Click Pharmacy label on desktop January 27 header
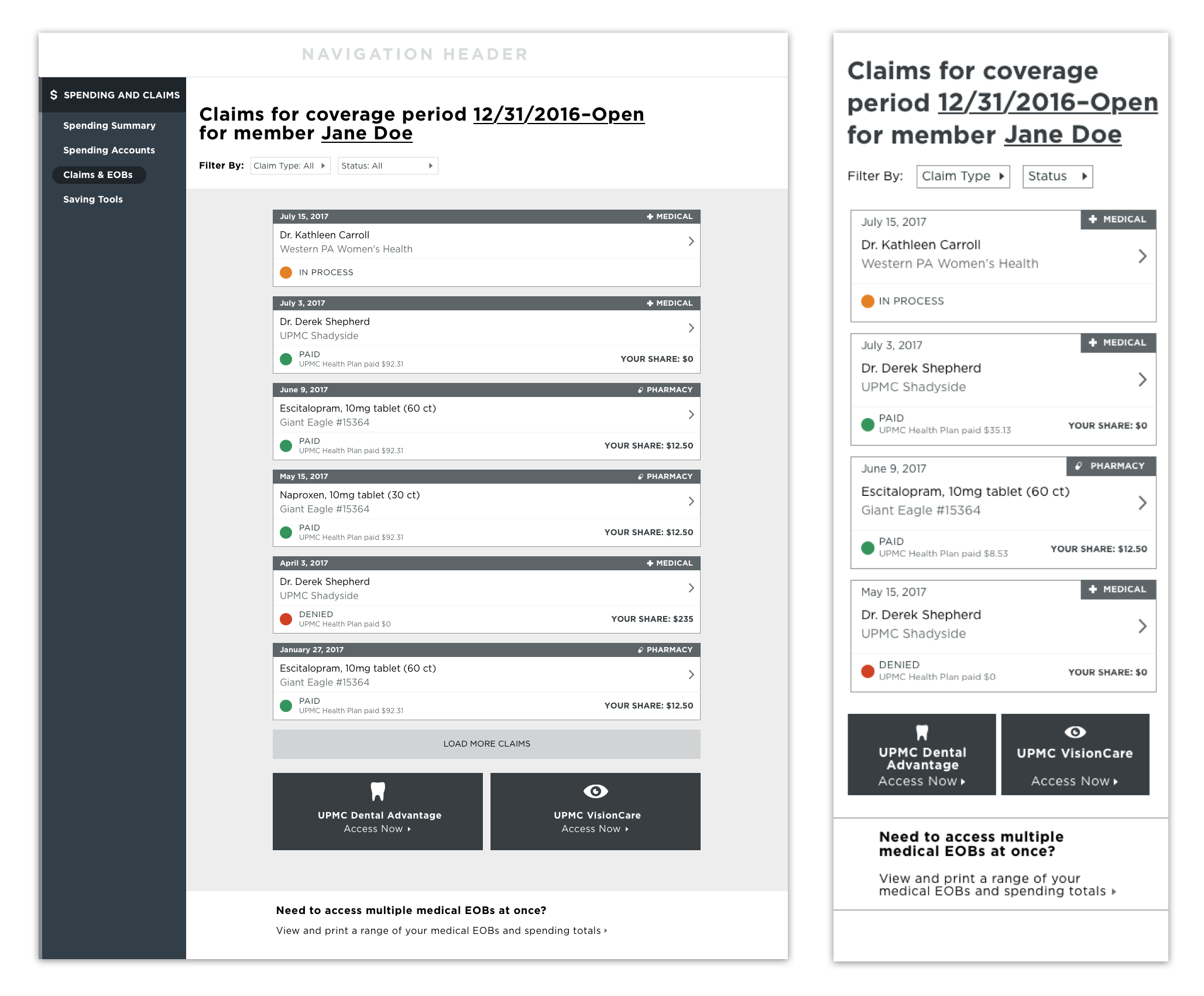The height and width of the screenshot is (996, 1204). (x=666, y=650)
